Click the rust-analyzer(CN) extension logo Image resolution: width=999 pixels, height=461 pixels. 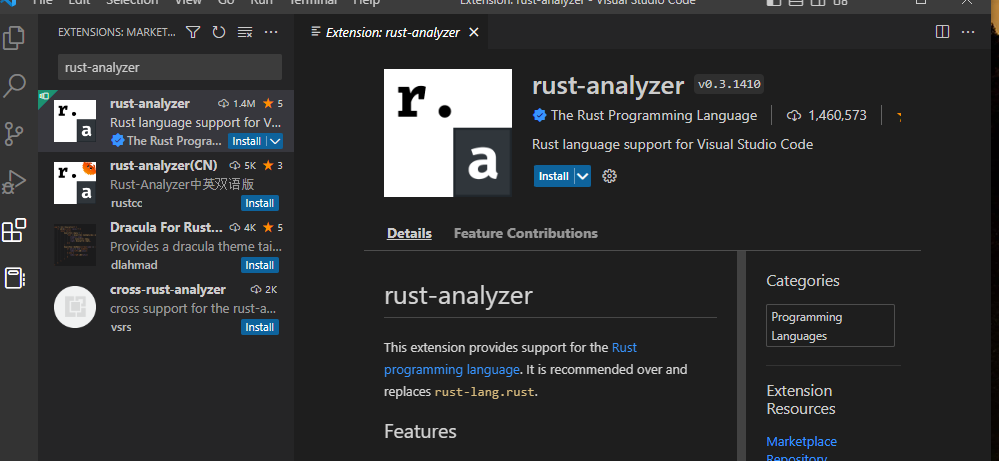click(x=75, y=183)
